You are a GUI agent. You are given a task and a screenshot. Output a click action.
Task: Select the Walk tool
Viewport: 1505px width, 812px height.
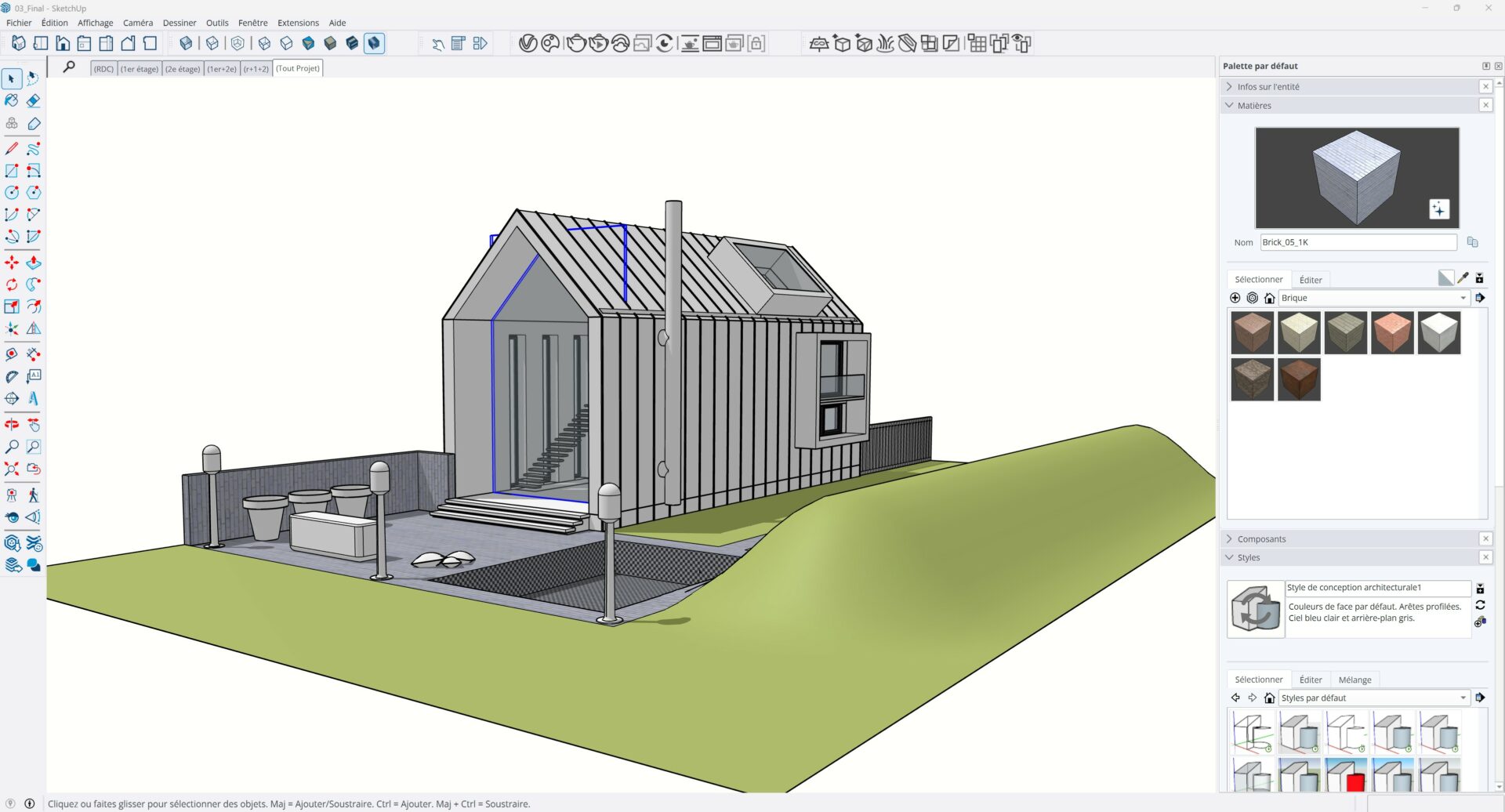[x=33, y=495]
